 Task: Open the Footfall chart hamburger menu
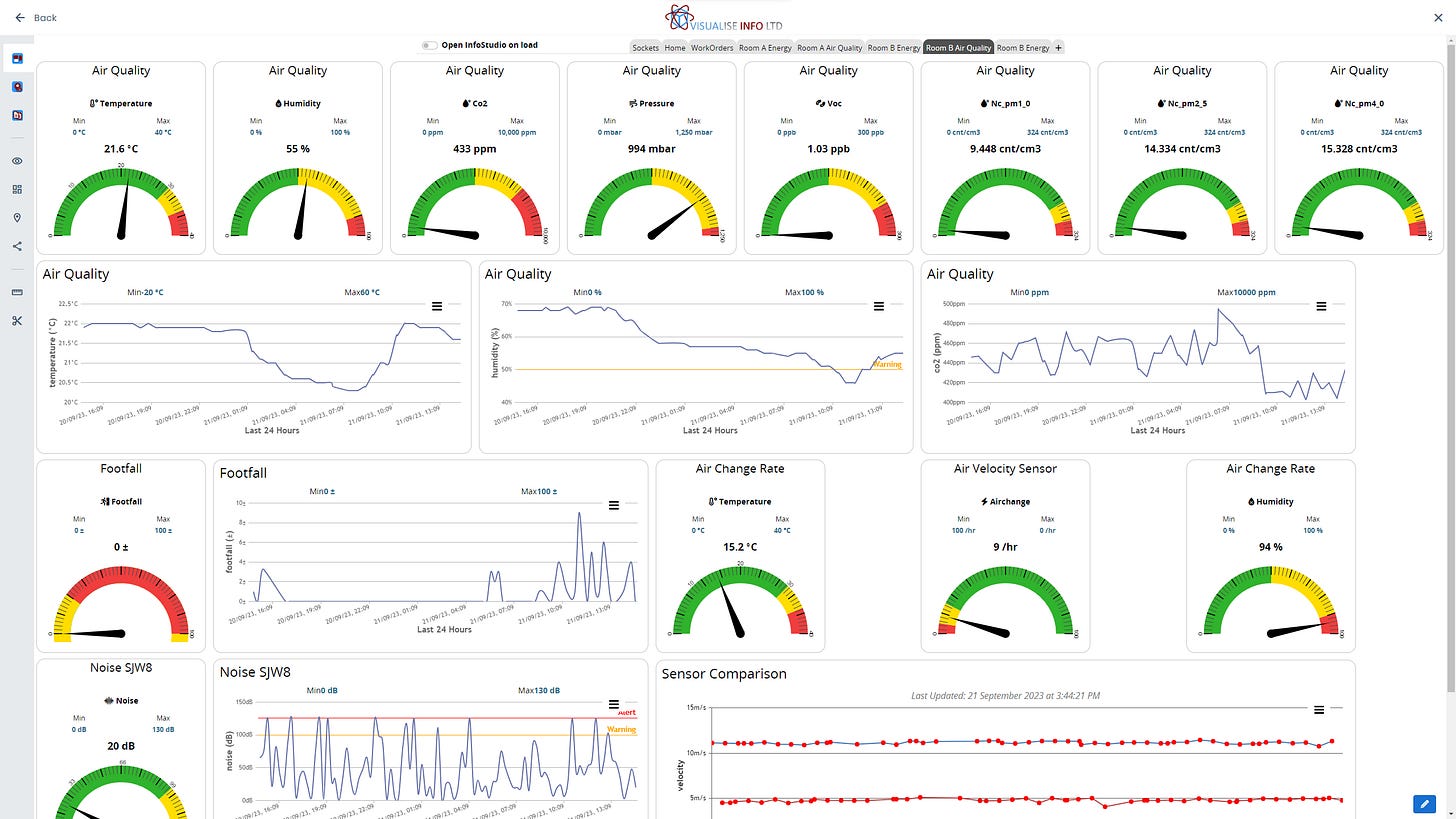[x=614, y=505]
